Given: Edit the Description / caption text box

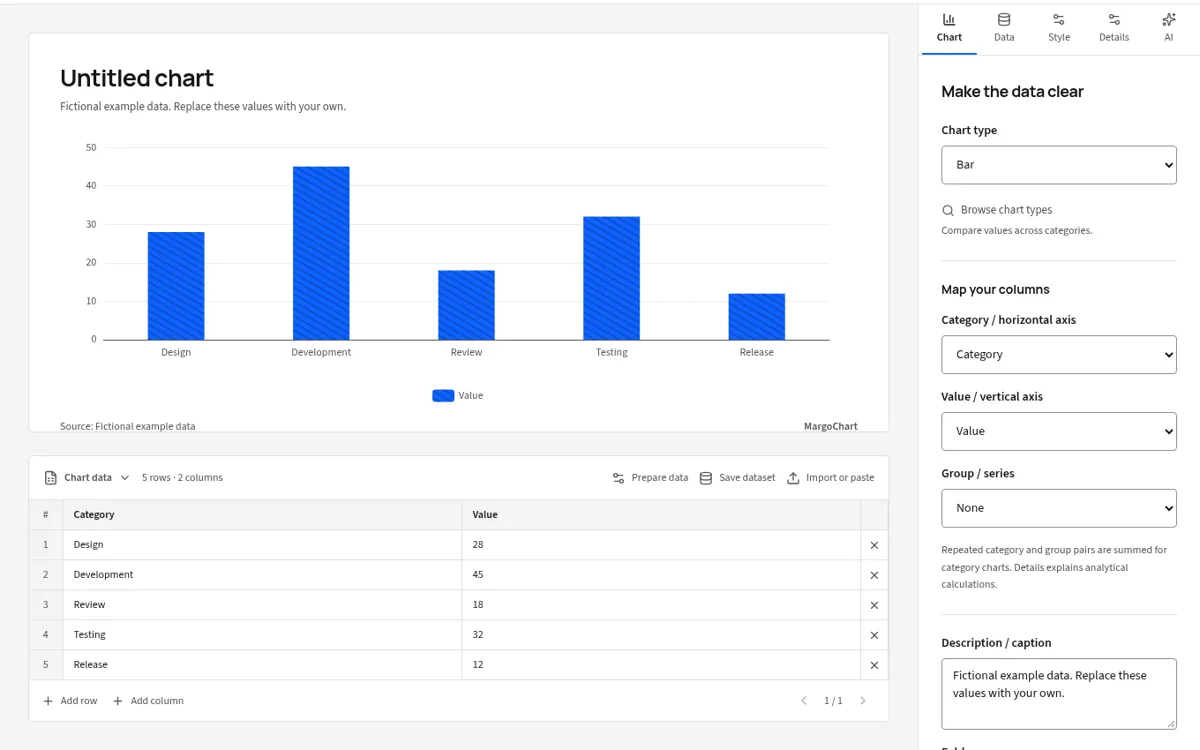Looking at the screenshot, I should [x=1059, y=693].
